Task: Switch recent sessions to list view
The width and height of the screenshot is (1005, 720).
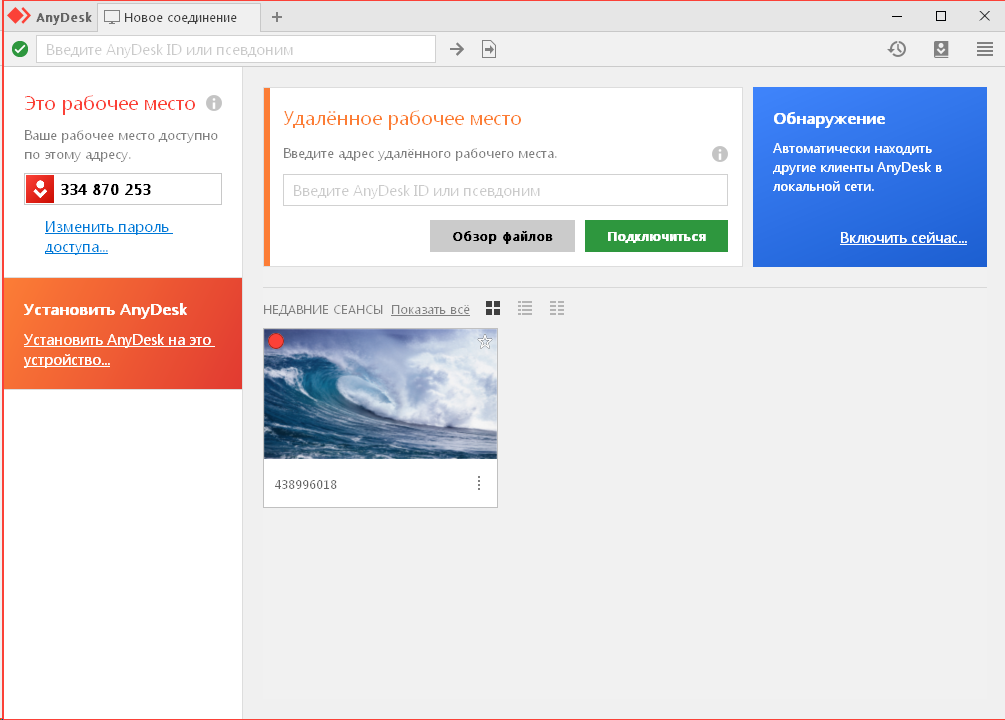Action: click(x=525, y=308)
